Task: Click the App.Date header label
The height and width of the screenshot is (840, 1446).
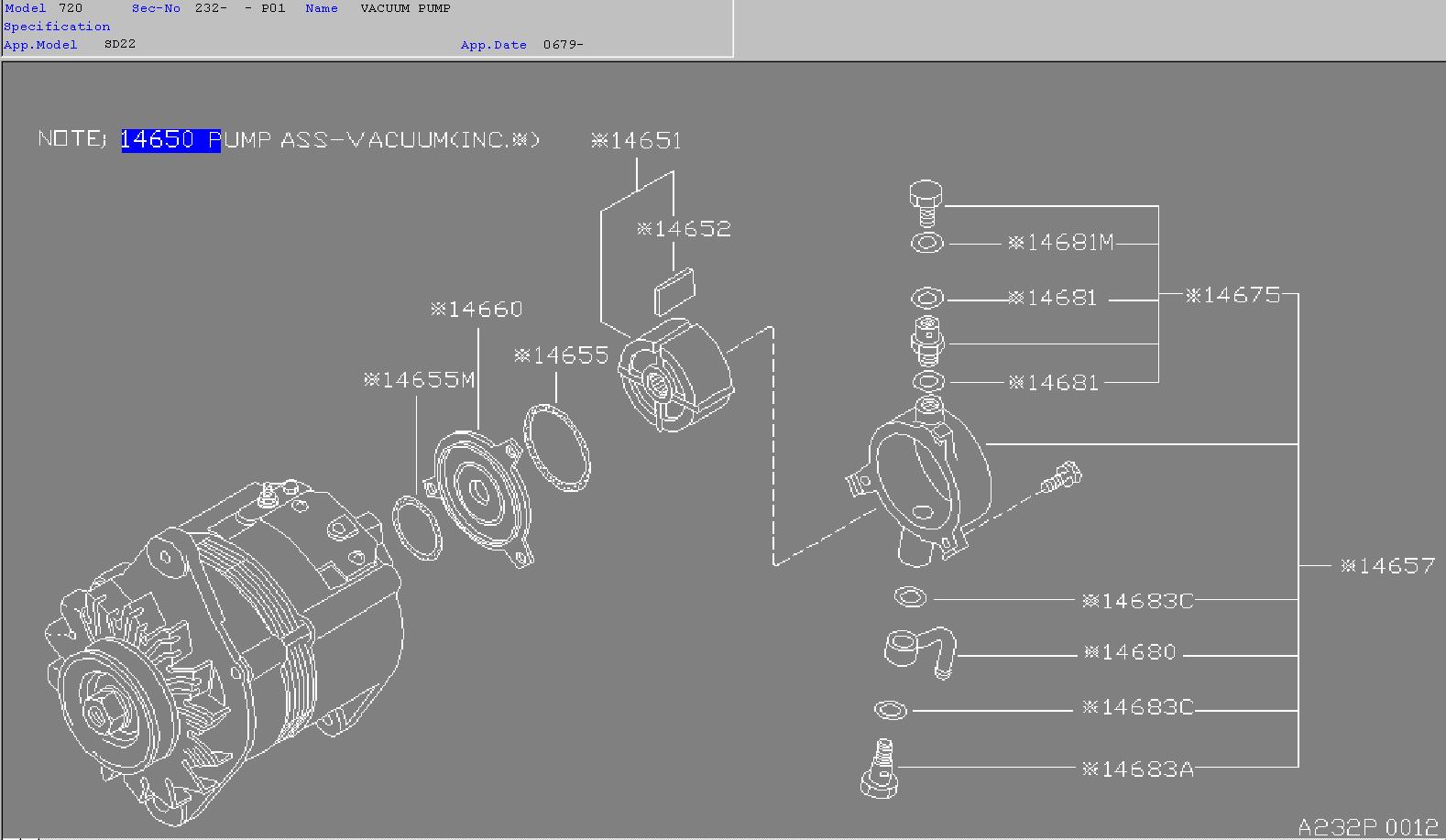Action: [493, 45]
